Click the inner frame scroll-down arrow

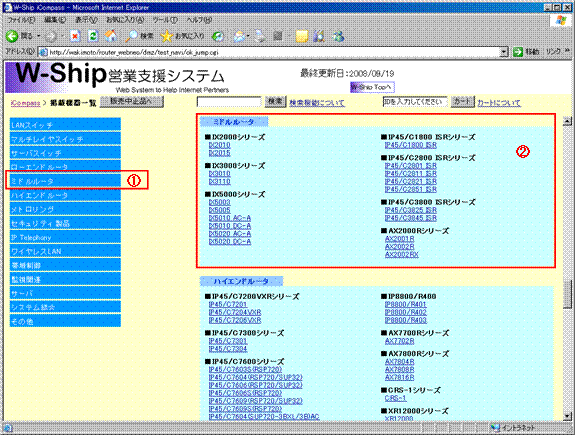coord(567,416)
